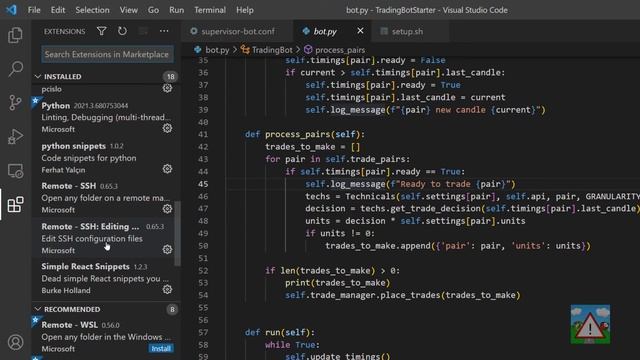Open manage gear for python snippets

click(x=167, y=169)
